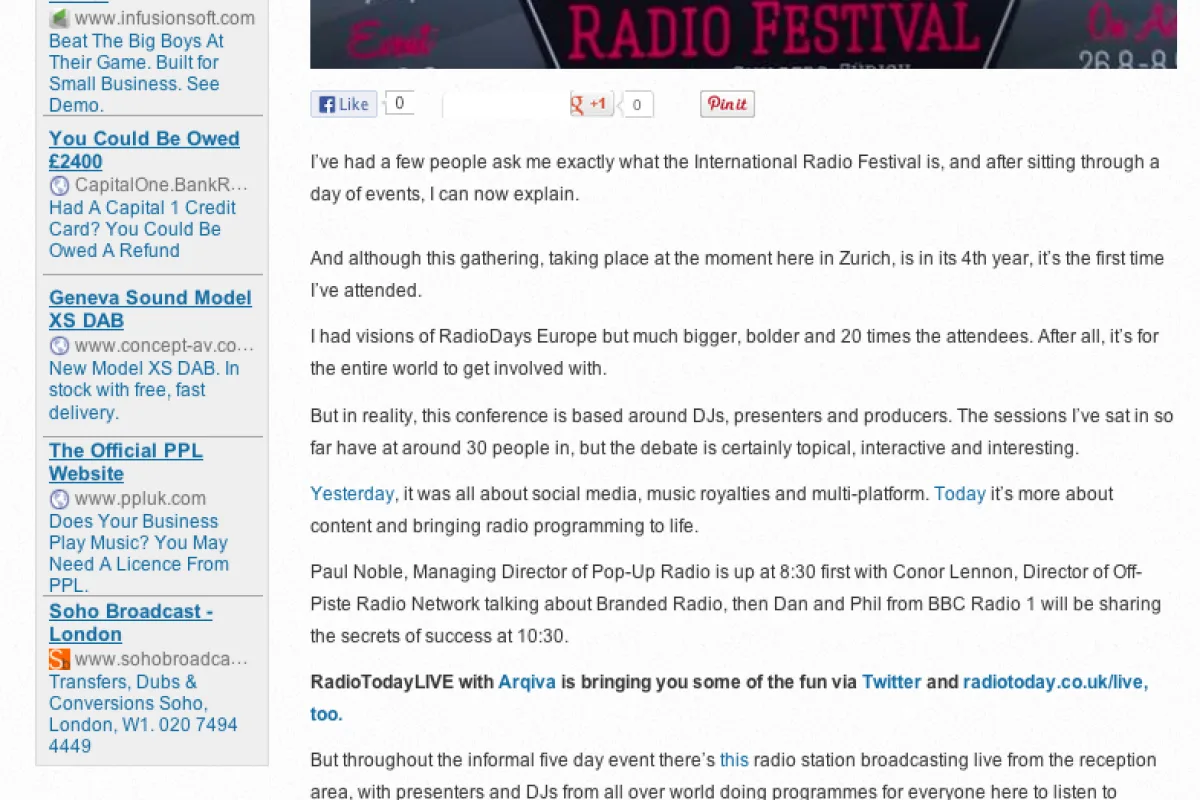Click the www.ppluk.com URL text
The width and height of the screenshot is (1200, 800).
(x=140, y=498)
